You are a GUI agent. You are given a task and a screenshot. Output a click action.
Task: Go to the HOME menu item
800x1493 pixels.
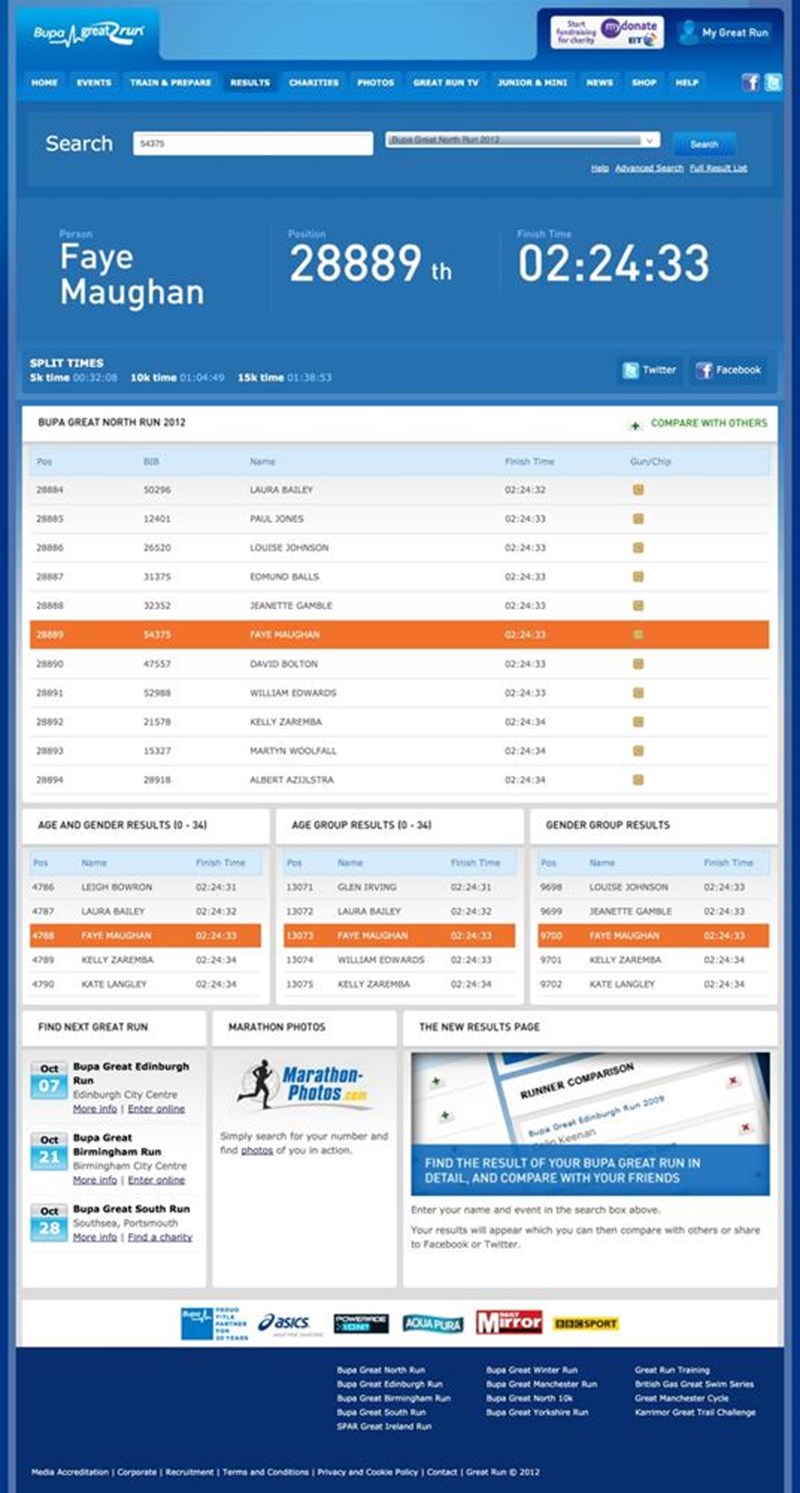pyautogui.click(x=45, y=83)
